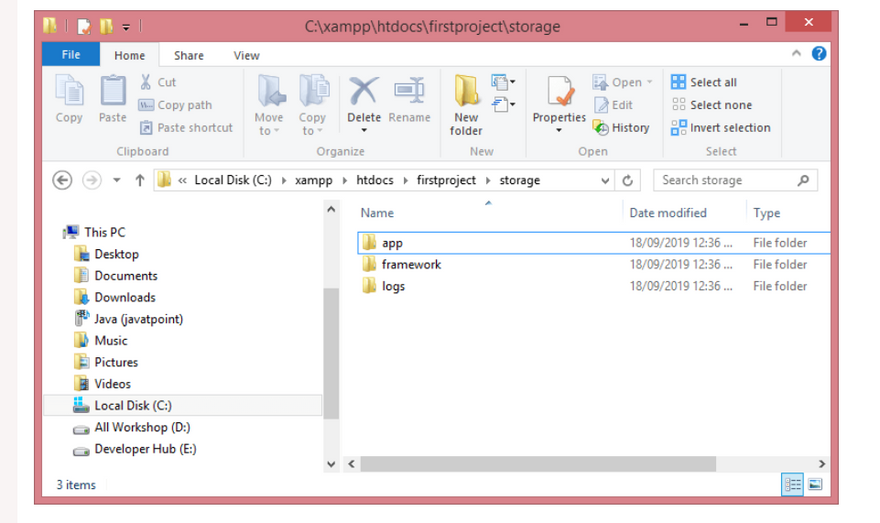
Task: Open Properties from the ribbon
Action: tap(558, 104)
